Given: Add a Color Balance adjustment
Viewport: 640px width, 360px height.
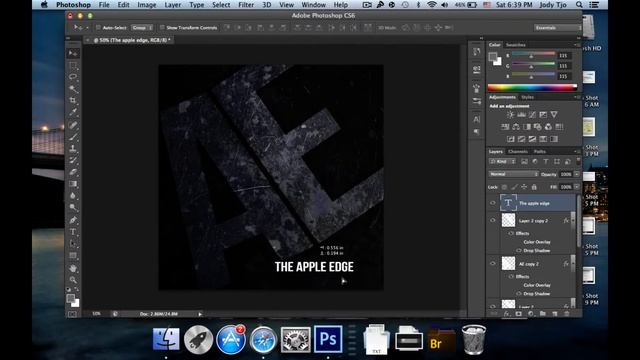Looking at the screenshot, I should tap(516, 127).
